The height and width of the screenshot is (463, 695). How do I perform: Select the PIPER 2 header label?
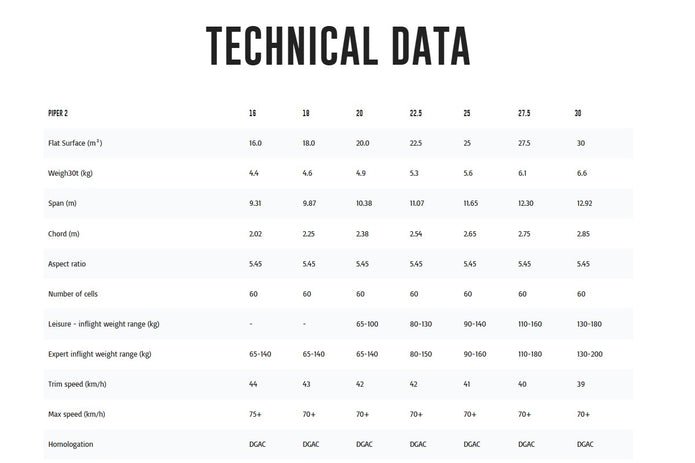point(58,113)
